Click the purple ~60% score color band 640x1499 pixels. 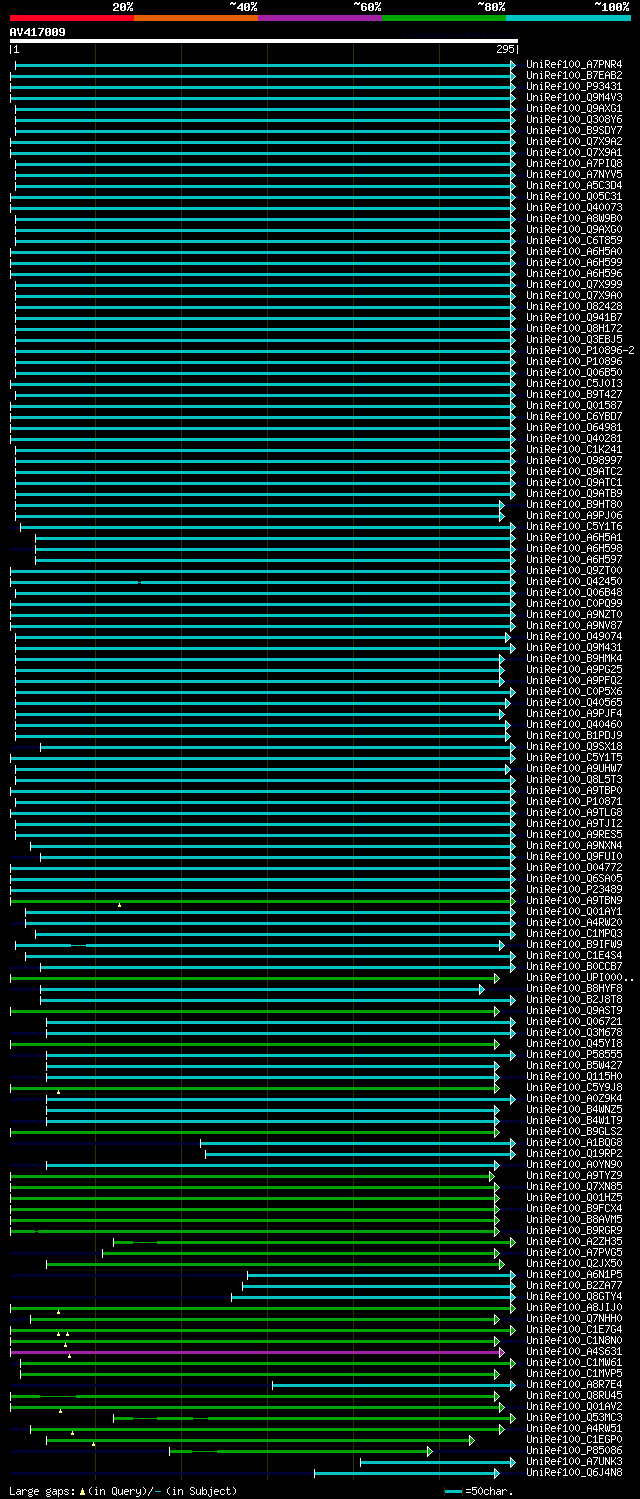[320, 17]
